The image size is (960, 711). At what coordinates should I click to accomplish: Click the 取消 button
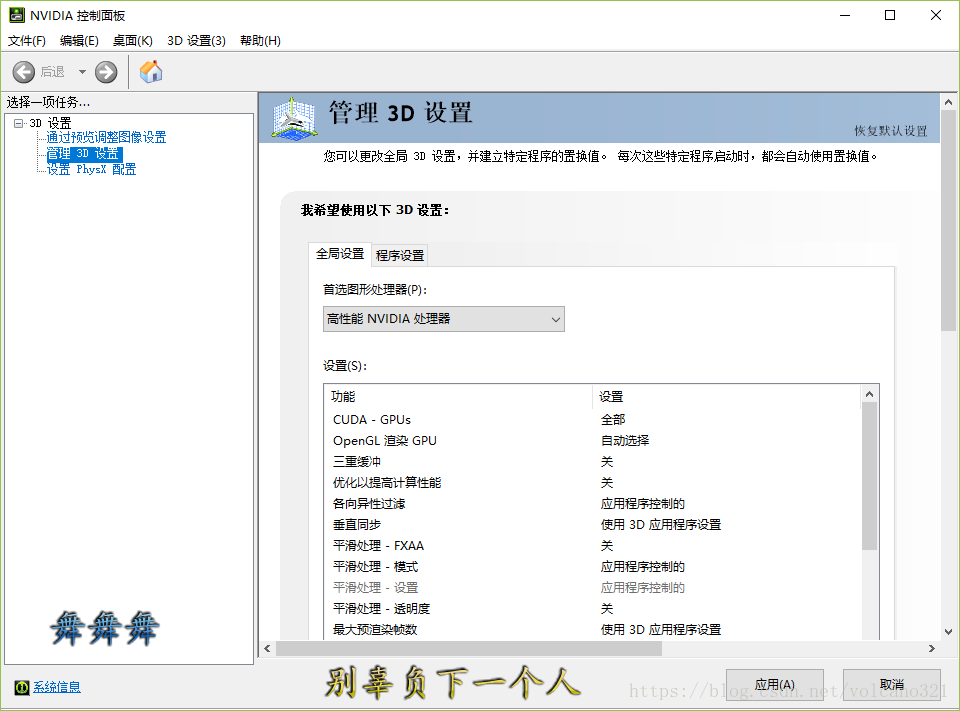pos(891,685)
